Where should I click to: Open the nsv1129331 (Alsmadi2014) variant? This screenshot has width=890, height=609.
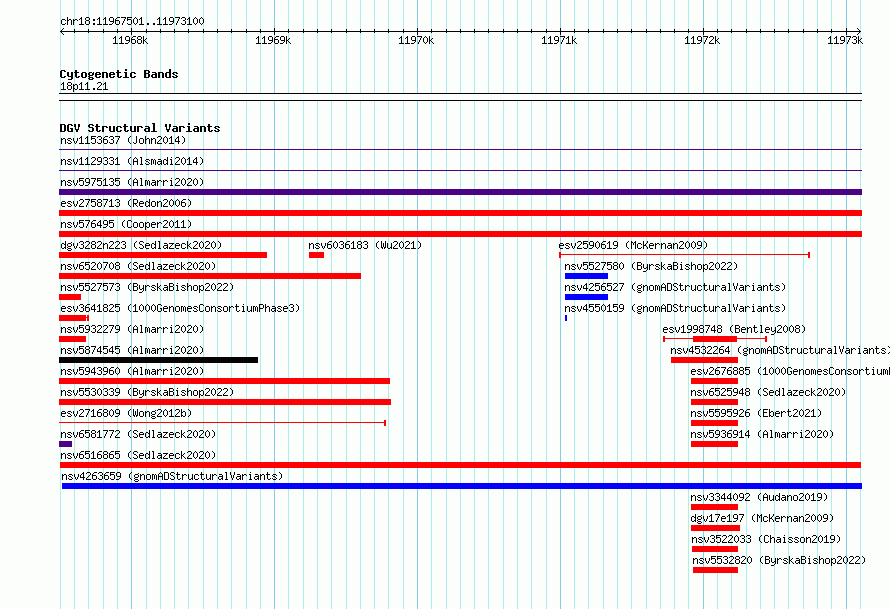tap(132, 161)
